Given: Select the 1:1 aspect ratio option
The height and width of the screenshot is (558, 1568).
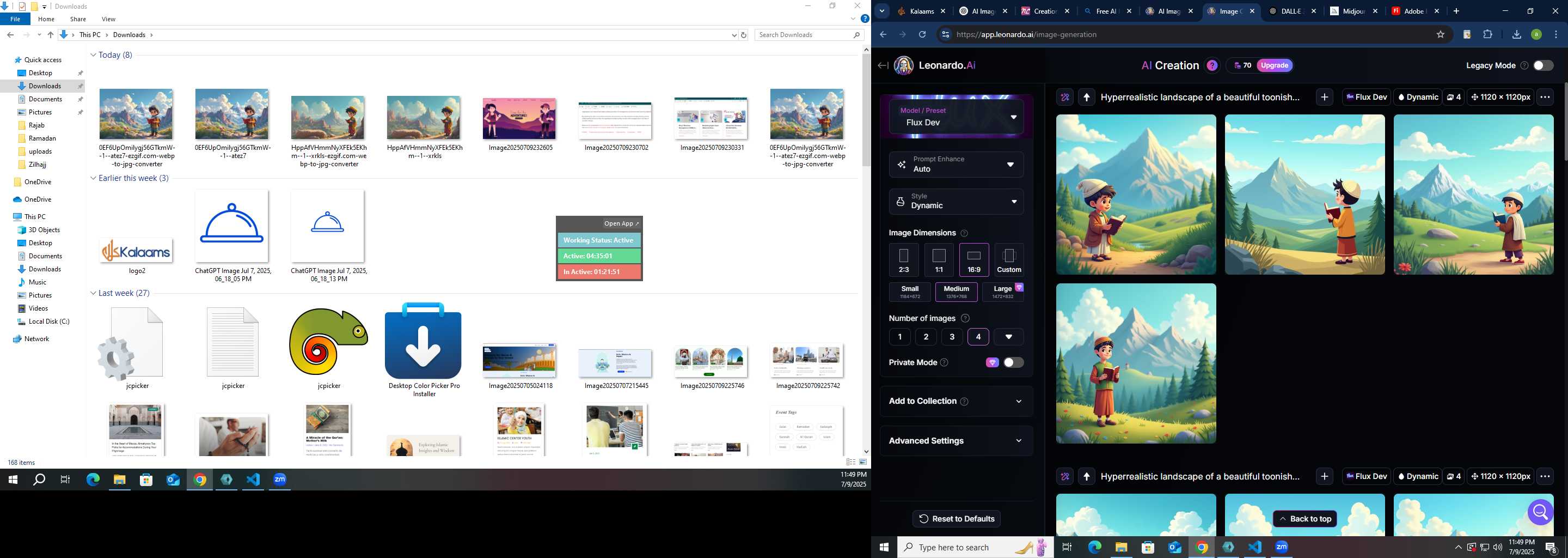Looking at the screenshot, I should point(939,260).
